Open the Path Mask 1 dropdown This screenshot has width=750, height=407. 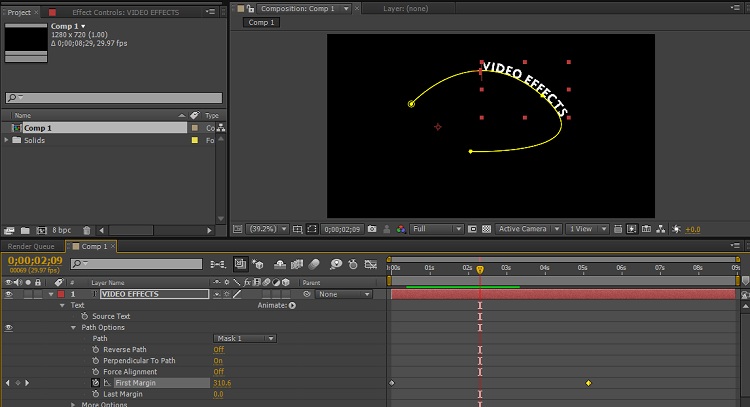(245, 338)
